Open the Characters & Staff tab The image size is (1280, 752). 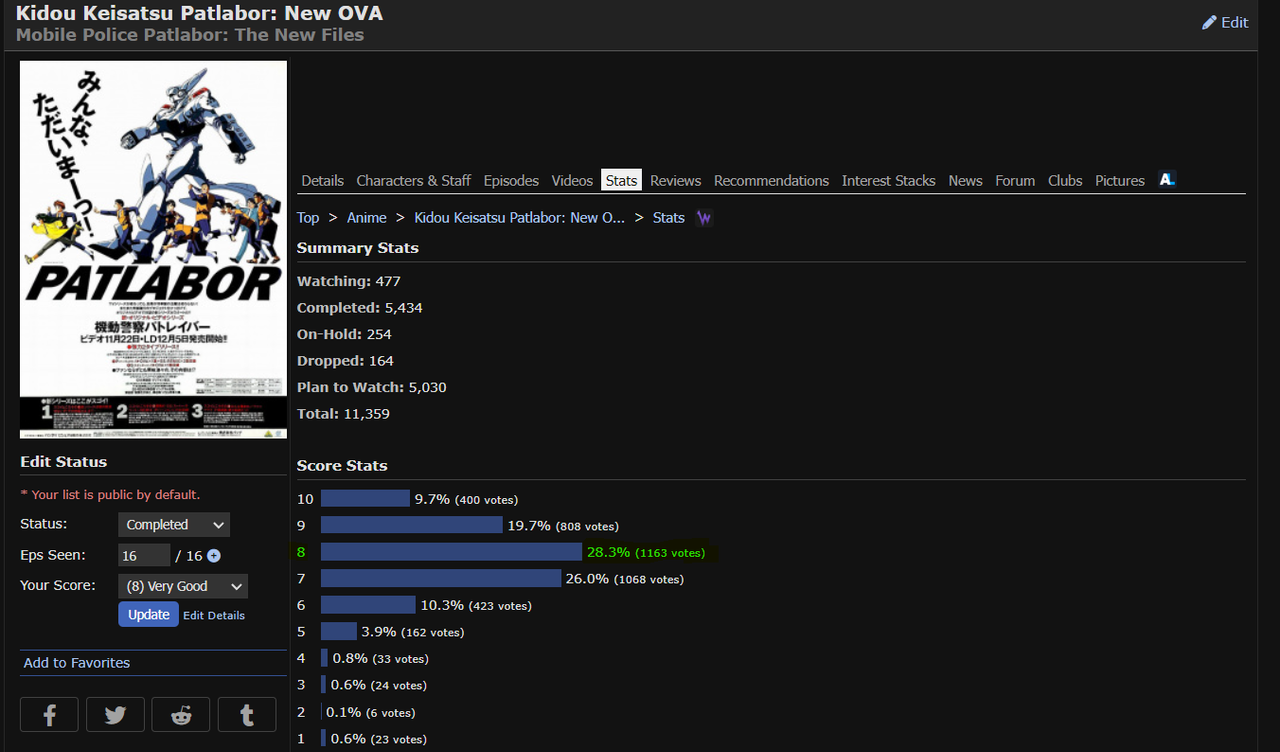(x=413, y=180)
